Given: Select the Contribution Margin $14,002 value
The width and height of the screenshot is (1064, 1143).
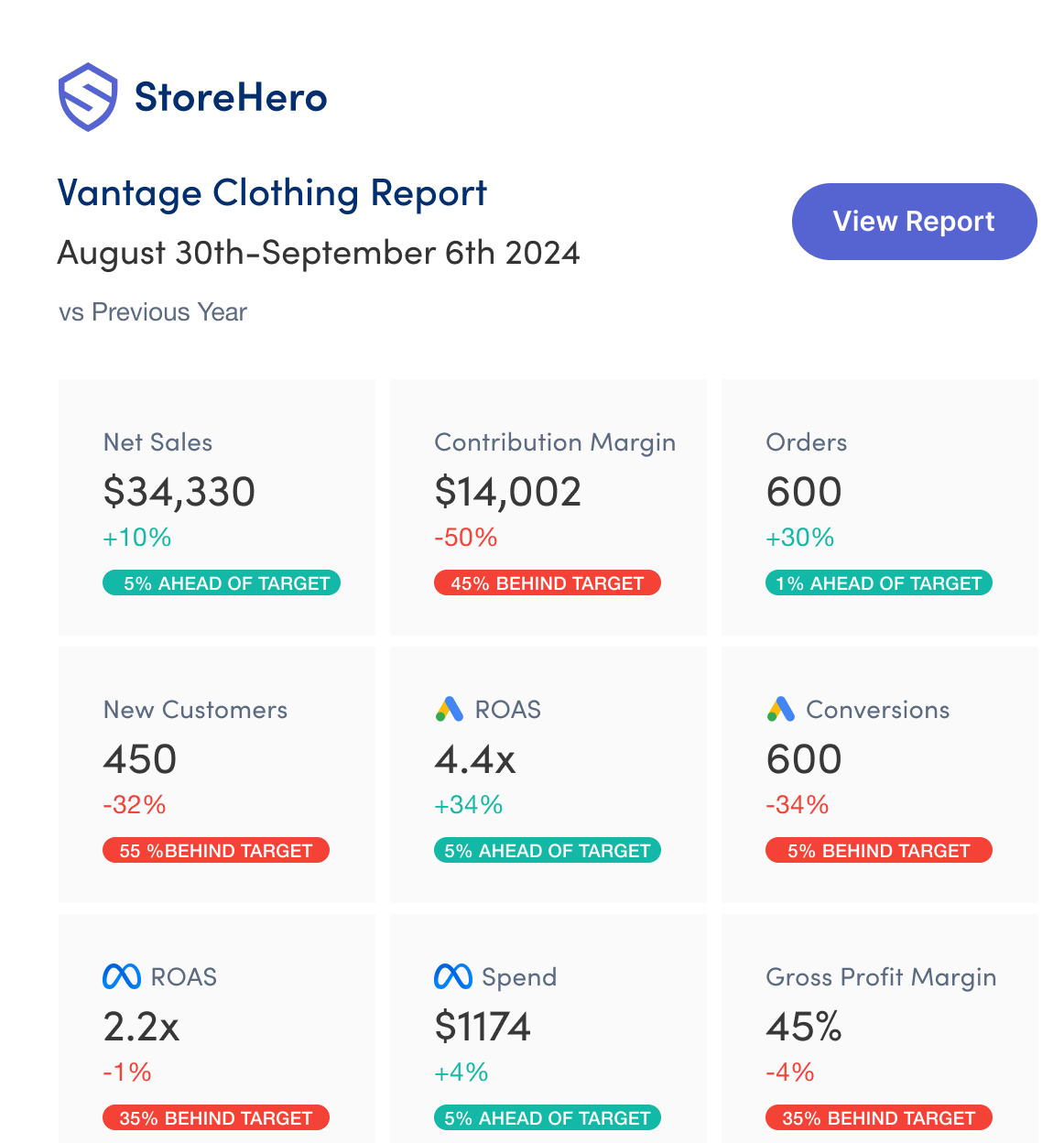Looking at the screenshot, I should 507,492.
